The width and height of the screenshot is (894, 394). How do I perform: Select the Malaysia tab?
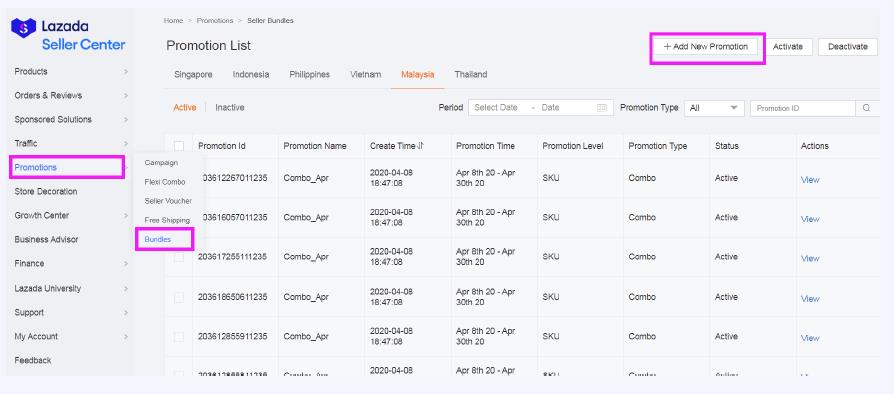tap(417, 75)
